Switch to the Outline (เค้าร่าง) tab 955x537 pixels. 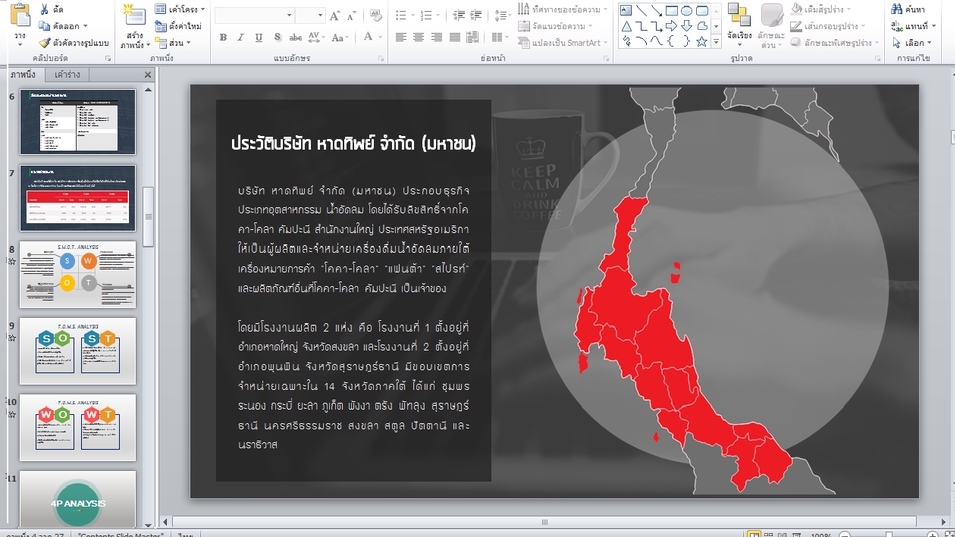pos(68,75)
